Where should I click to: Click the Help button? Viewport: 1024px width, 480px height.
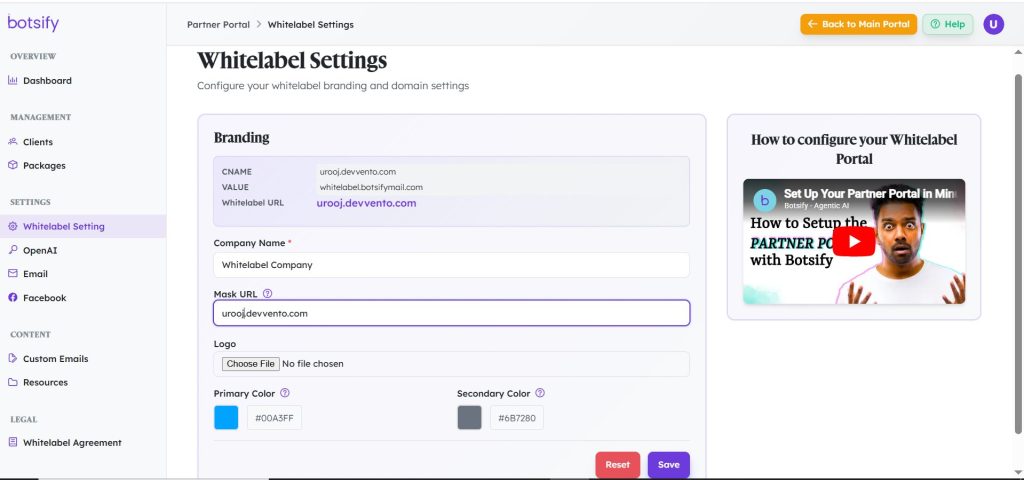(947, 24)
